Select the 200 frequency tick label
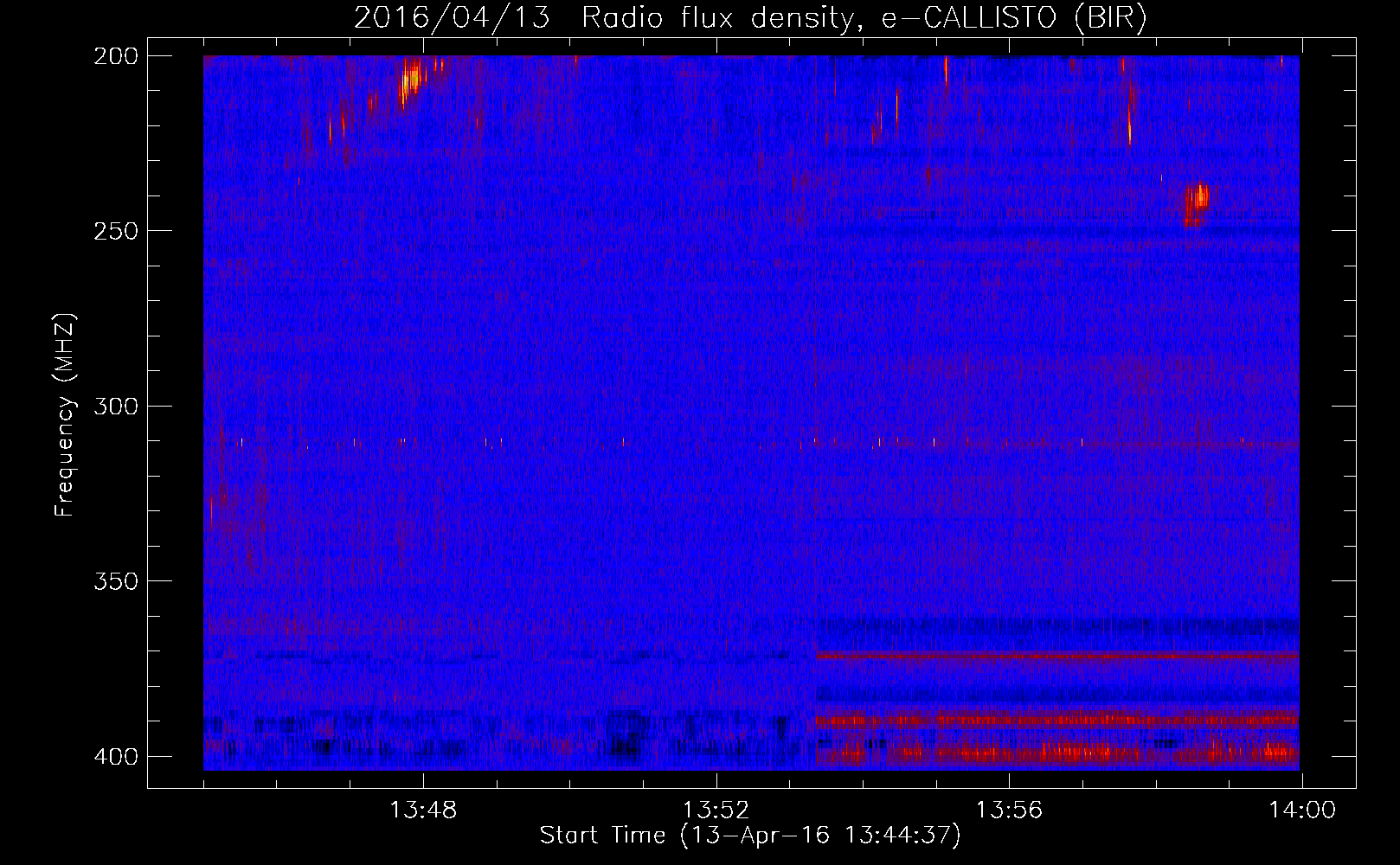 pyautogui.click(x=115, y=56)
